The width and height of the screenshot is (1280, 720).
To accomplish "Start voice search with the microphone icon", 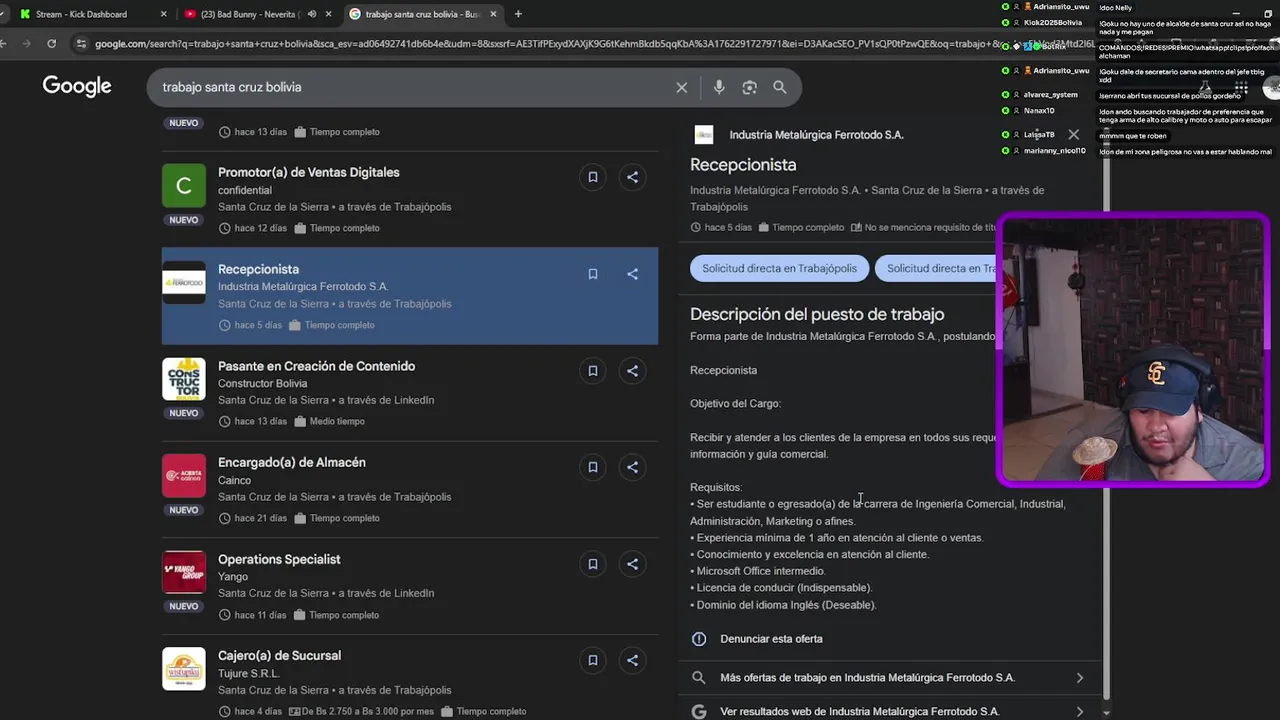I will pyautogui.click(x=719, y=87).
